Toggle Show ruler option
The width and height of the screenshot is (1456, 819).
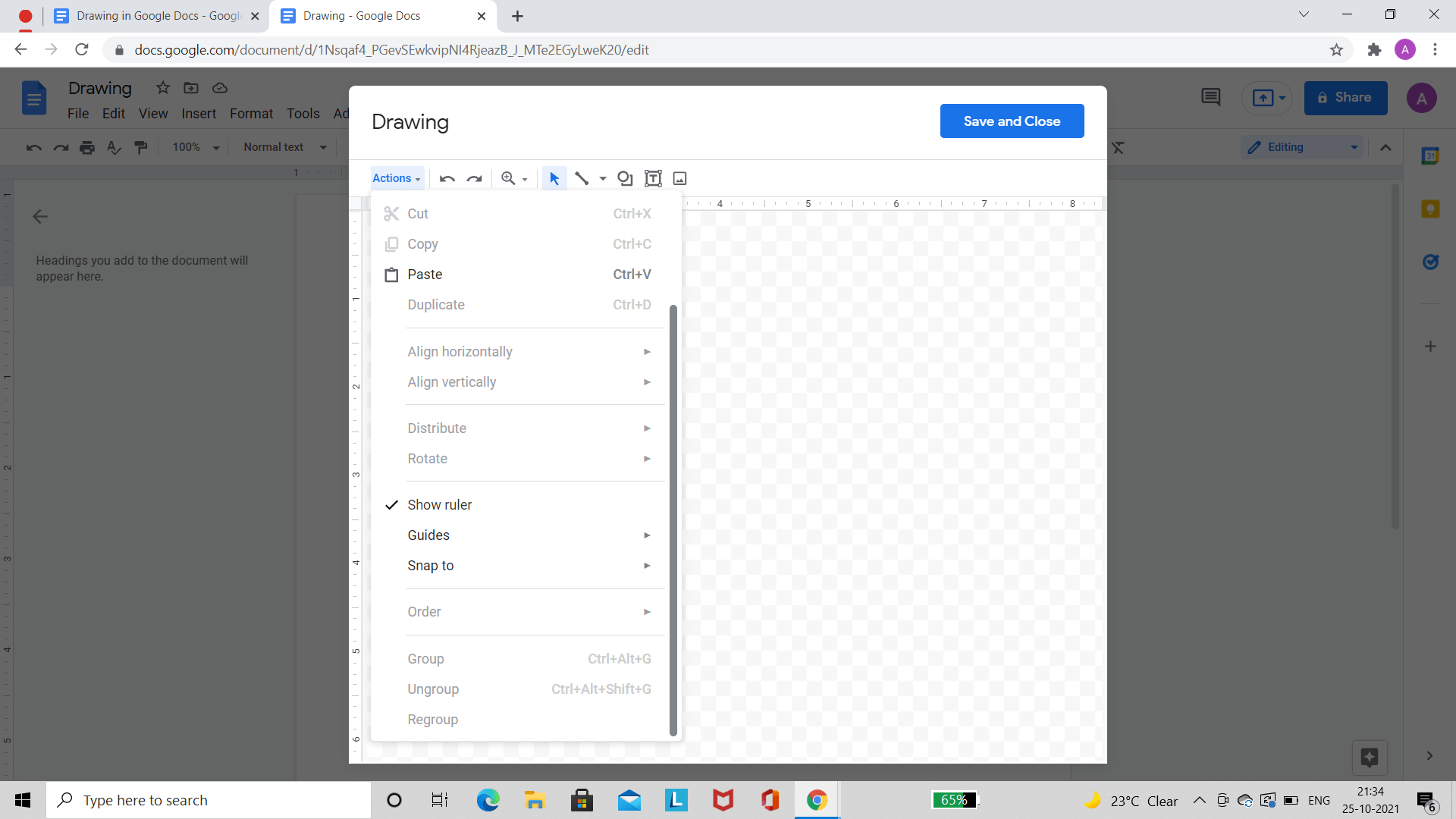tap(439, 504)
